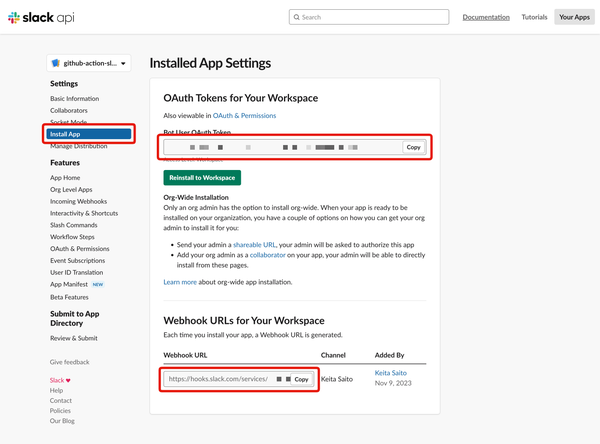The image size is (600, 444).
Task: Follow OAuth & Permissions link in text
Action: click(x=245, y=116)
